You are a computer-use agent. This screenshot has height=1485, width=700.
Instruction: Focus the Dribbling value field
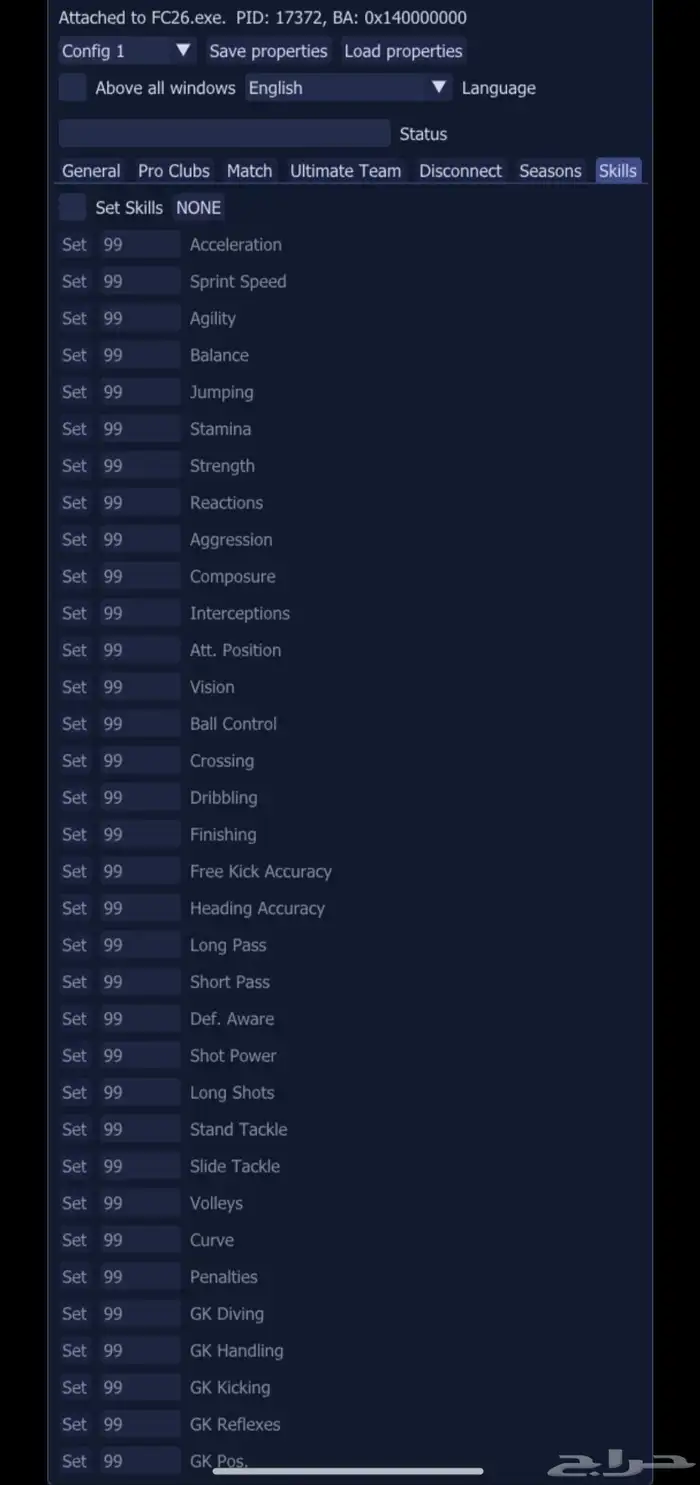(x=139, y=798)
